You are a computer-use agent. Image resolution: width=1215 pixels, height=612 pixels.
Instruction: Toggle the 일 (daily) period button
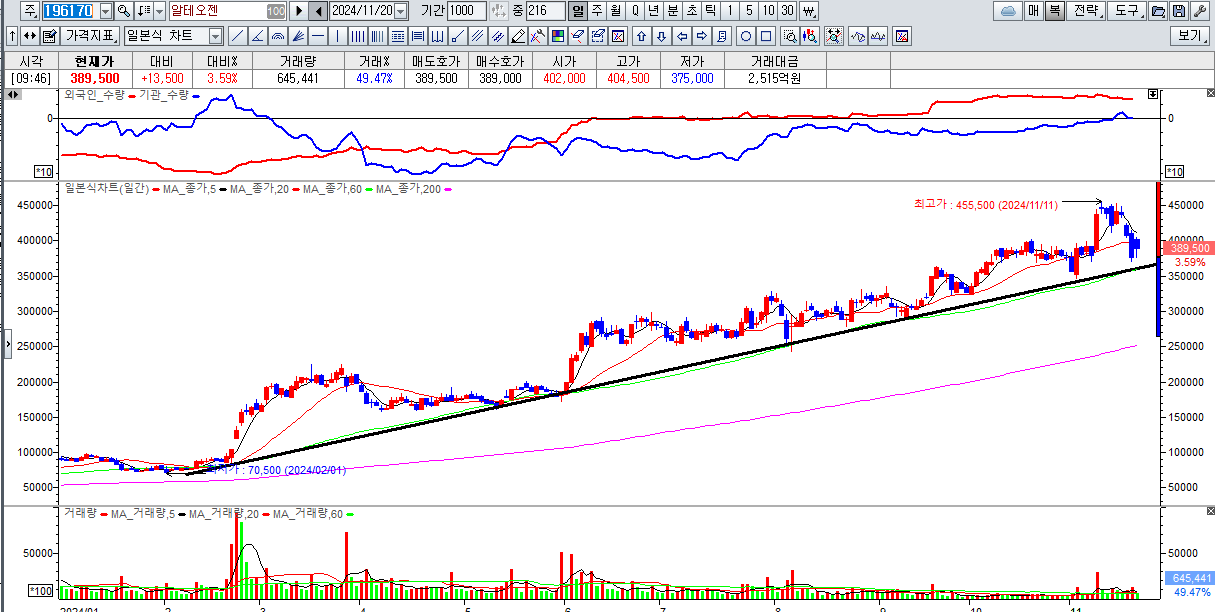pyautogui.click(x=578, y=11)
